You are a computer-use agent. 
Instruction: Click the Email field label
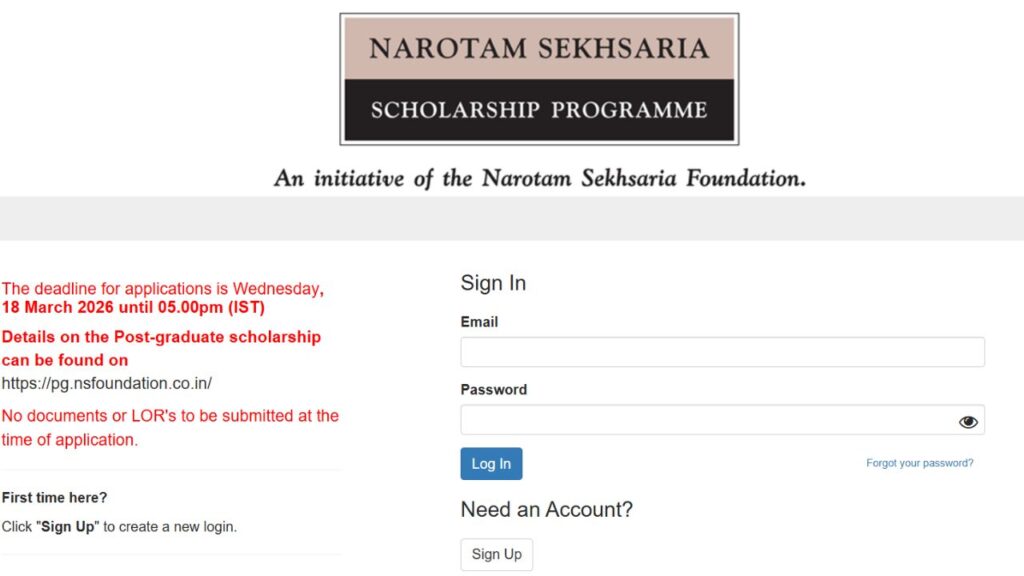pyautogui.click(x=479, y=322)
